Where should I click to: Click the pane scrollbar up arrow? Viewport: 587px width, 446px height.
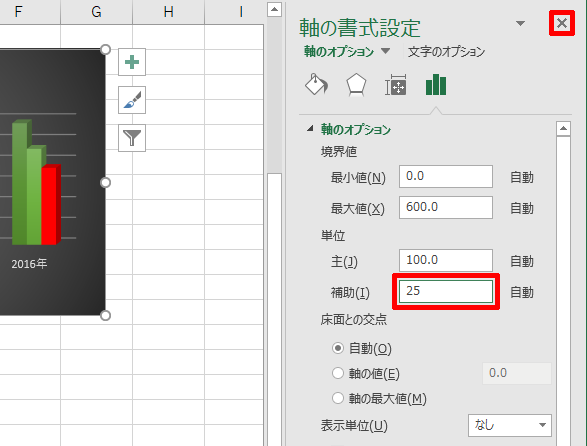[563, 129]
